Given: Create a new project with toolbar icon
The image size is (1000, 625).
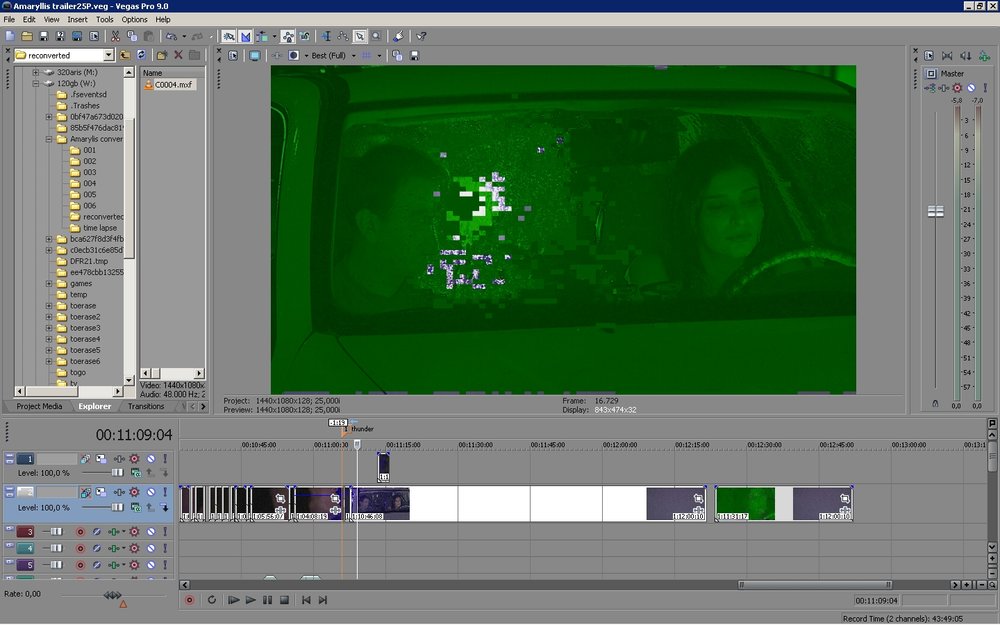Looking at the screenshot, I should [x=11, y=36].
